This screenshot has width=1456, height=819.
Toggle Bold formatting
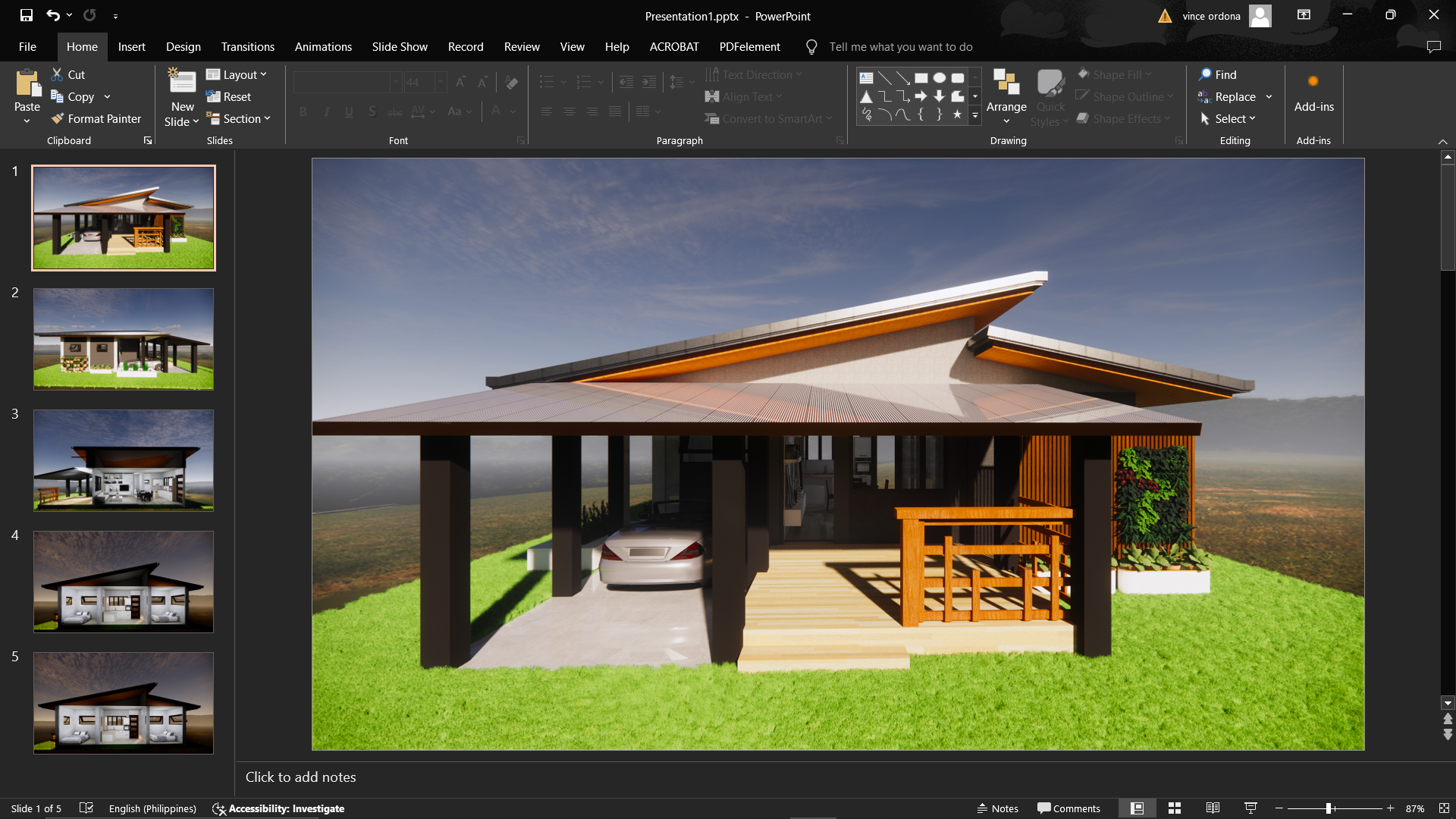pyautogui.click(x=303, y=111)
